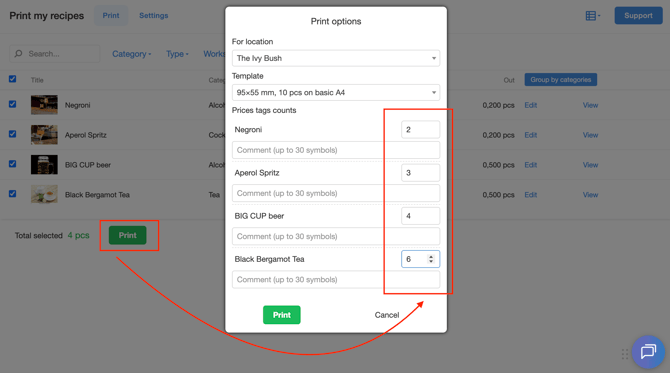Expand the Type filter dropdown
The height and width of the screenshot is (373, 670).
177,54
